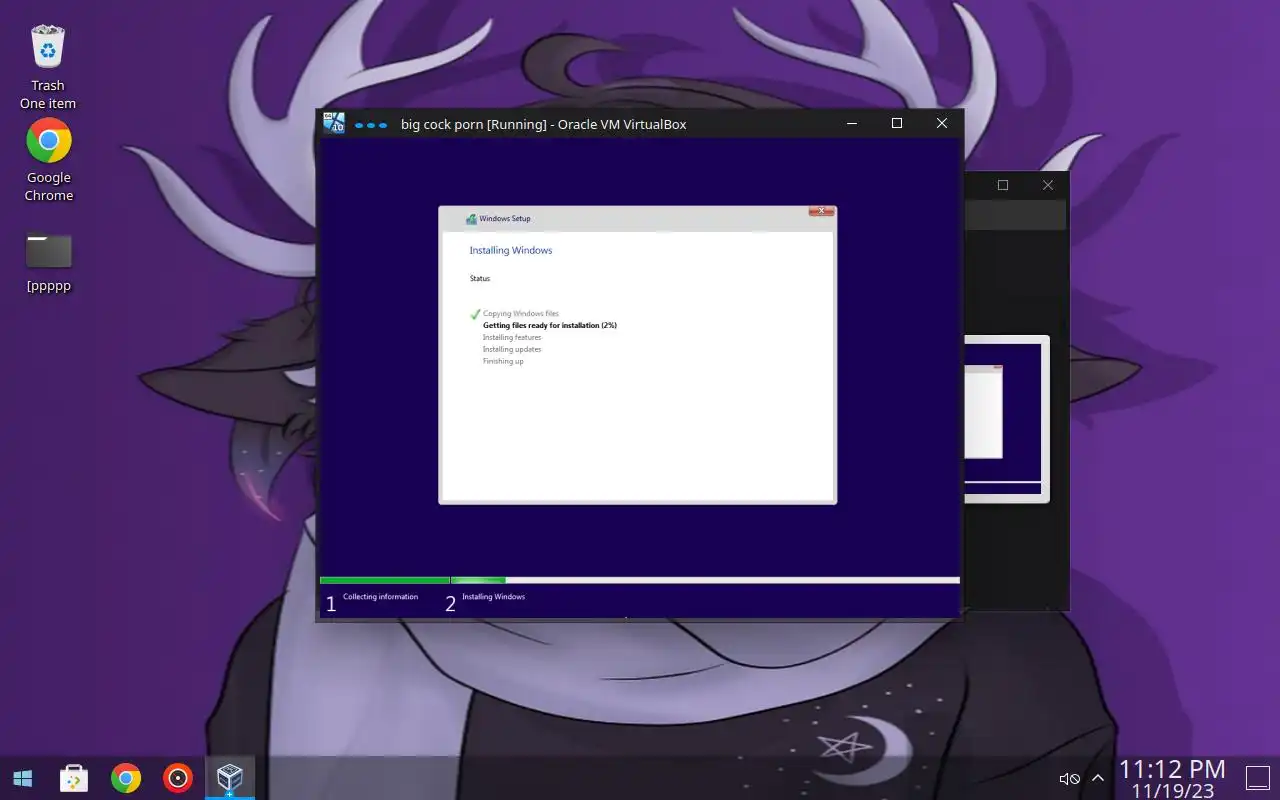Minimize the VirtualBox VM window
Viewport: 1280px width, 800px height.
852,124
